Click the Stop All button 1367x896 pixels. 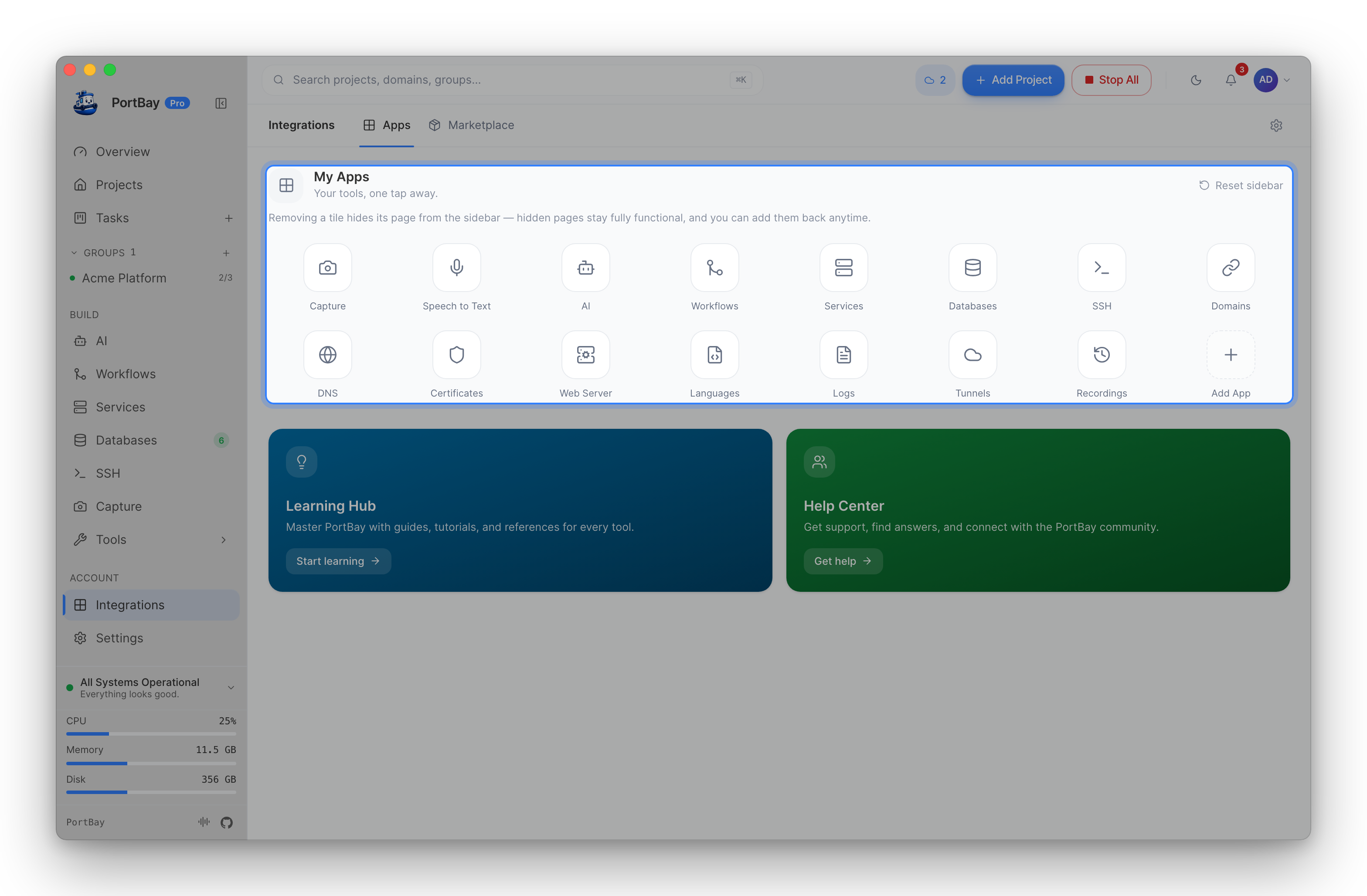click(1111, 81)
